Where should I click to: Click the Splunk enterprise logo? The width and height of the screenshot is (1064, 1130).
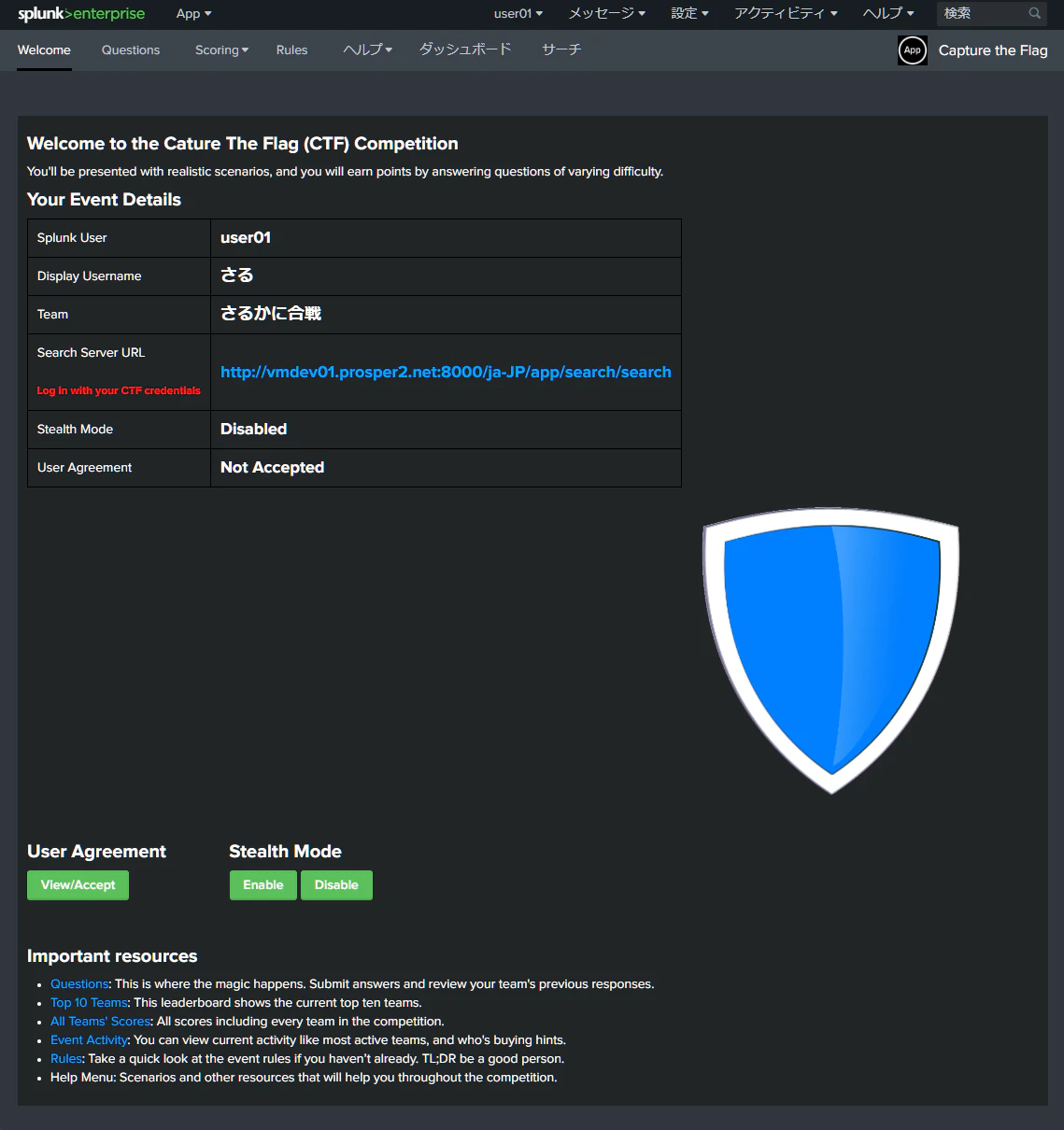[x=81, y=14]
